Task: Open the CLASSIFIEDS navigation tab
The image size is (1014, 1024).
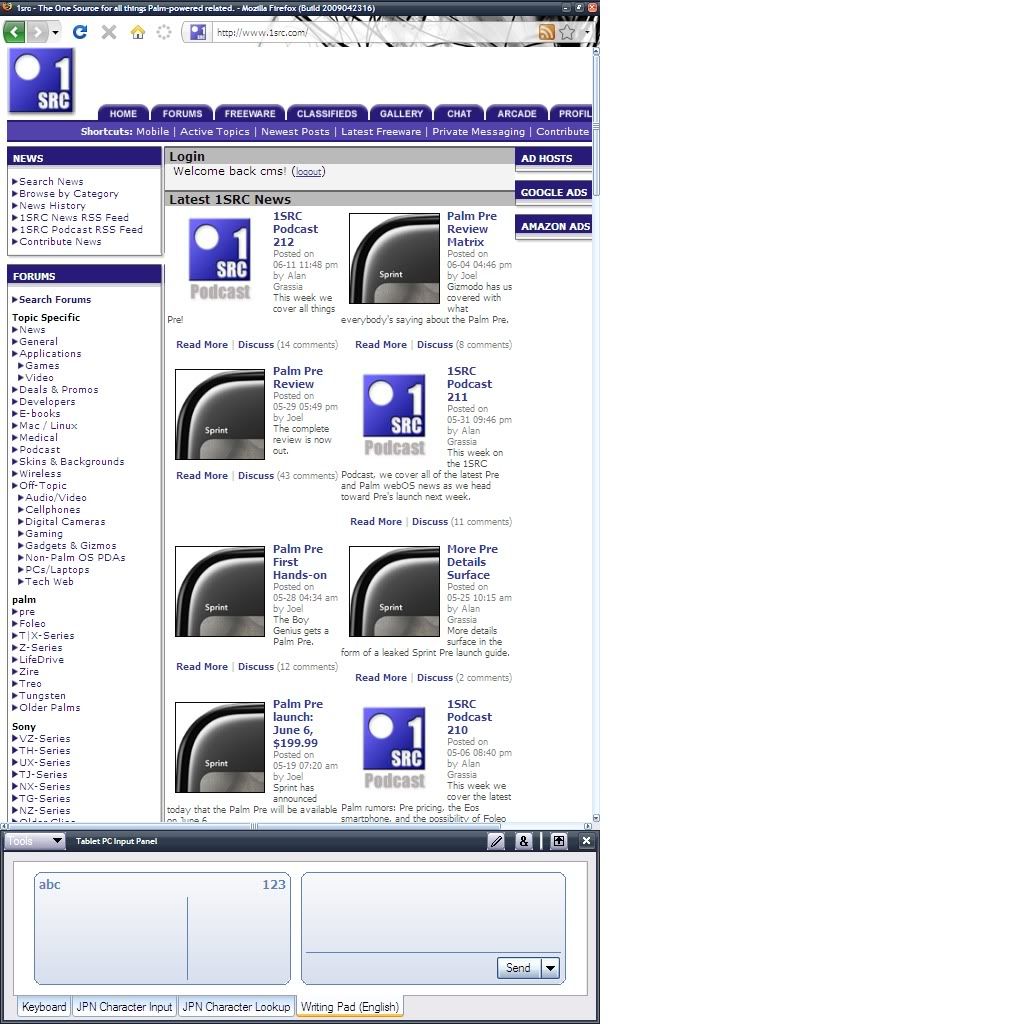Action: pyautogui.click(x=327, y=113)
